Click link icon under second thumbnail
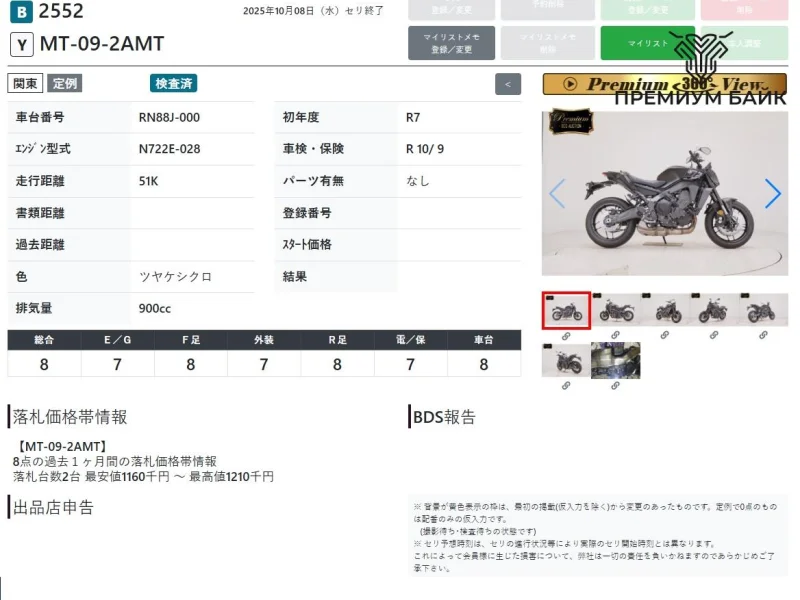The width and height of the screenshot is (800, 600). tap(616, 335)
